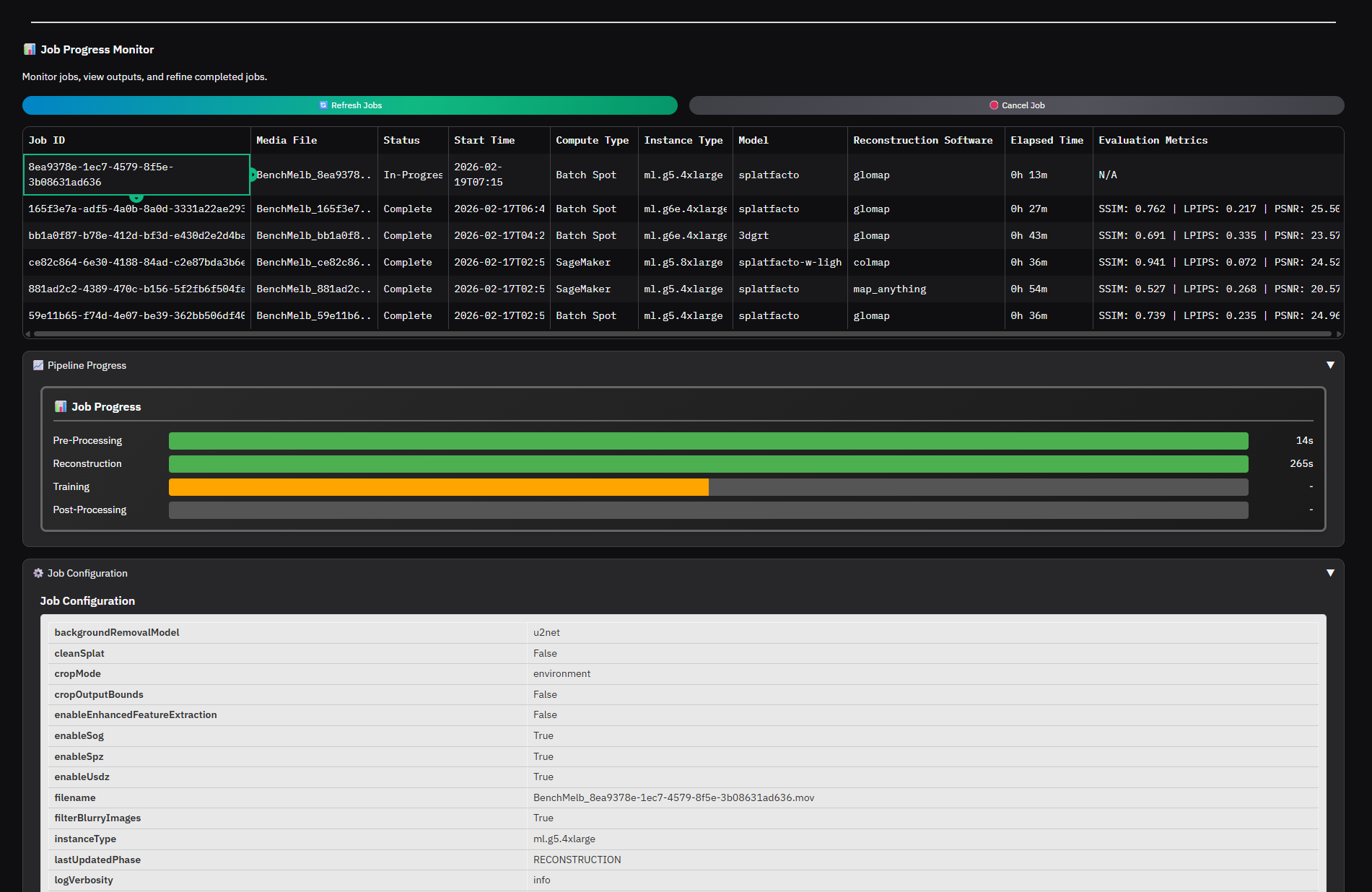Click the ml.g5.8xlarge instance cell

coord(686,263)
